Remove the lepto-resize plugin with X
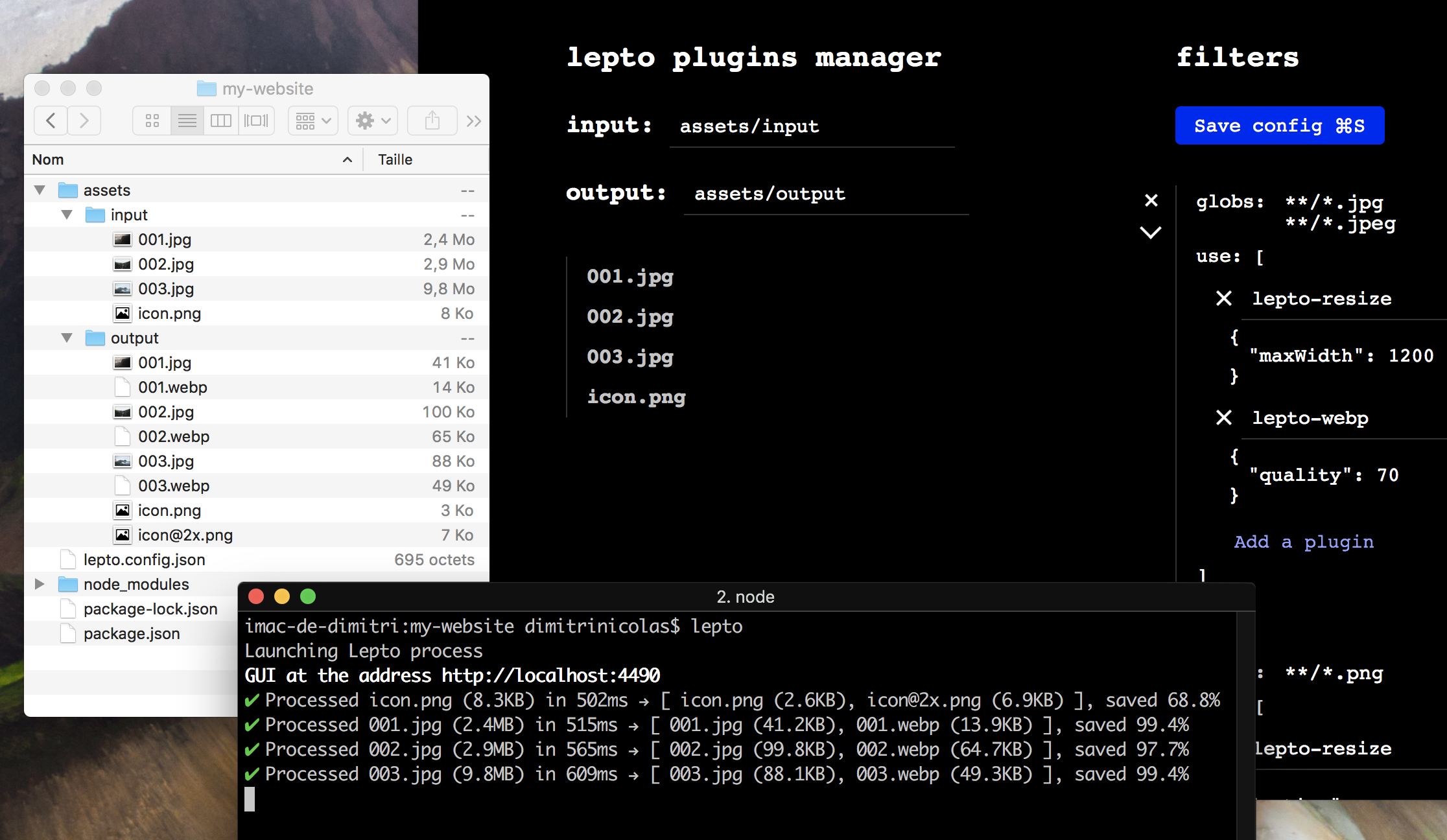Viewport: 1447px width, 840px height. click(1223, 298)
